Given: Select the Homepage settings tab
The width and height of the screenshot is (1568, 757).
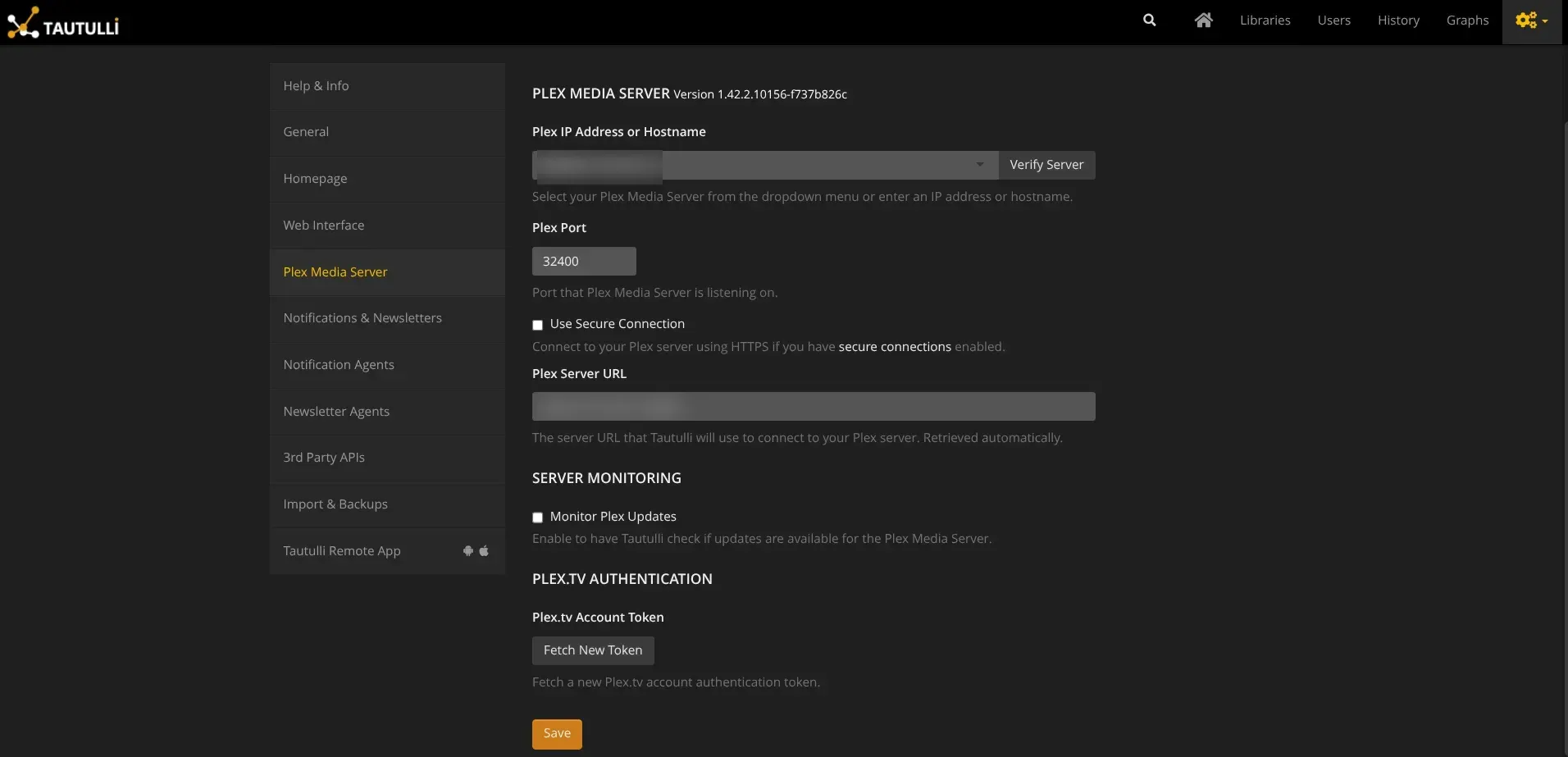Looking at the screenshot, I should [x=387, y=179].
